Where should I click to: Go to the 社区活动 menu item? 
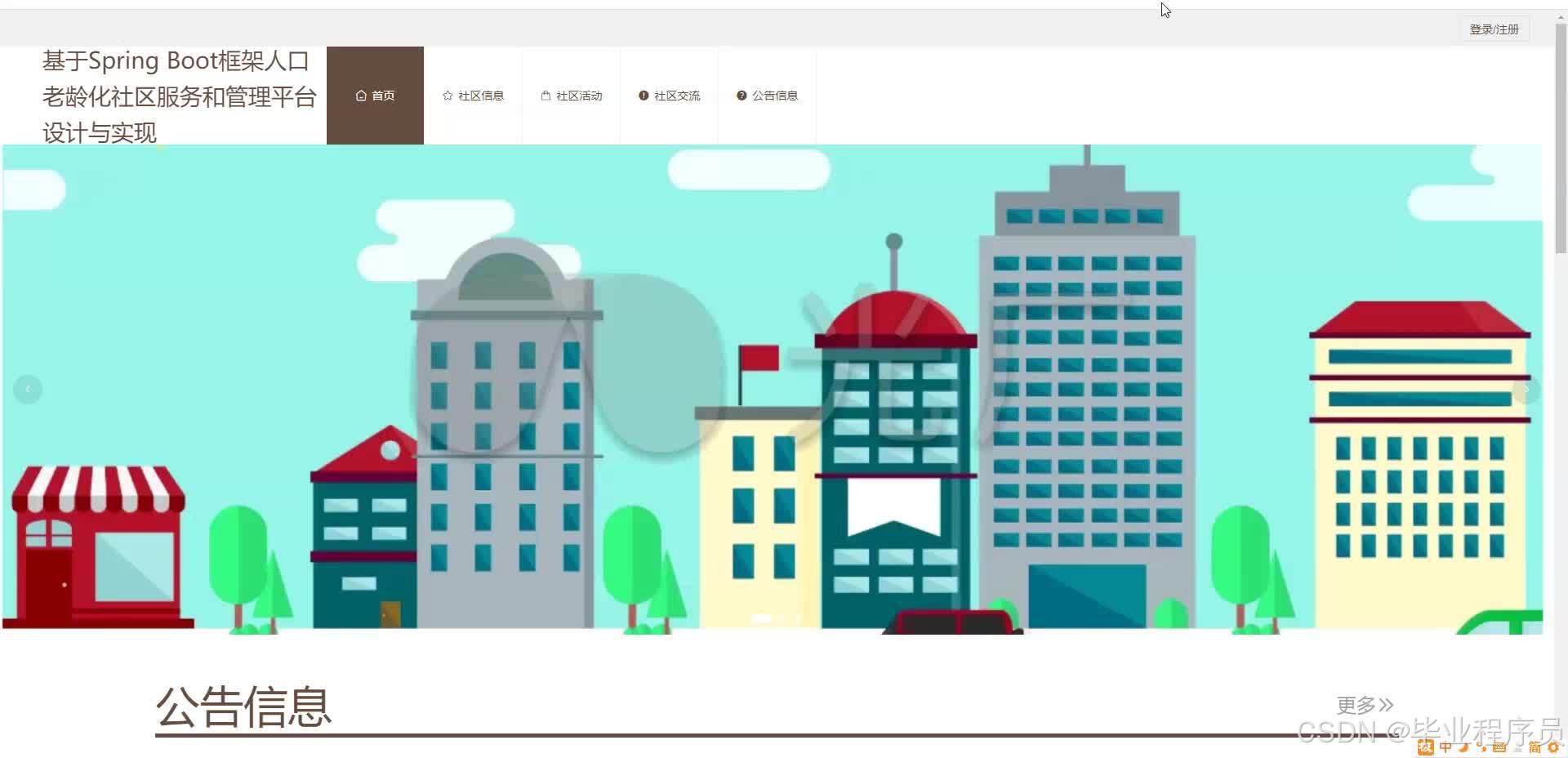pyautogui.click(x=571, y=96)
